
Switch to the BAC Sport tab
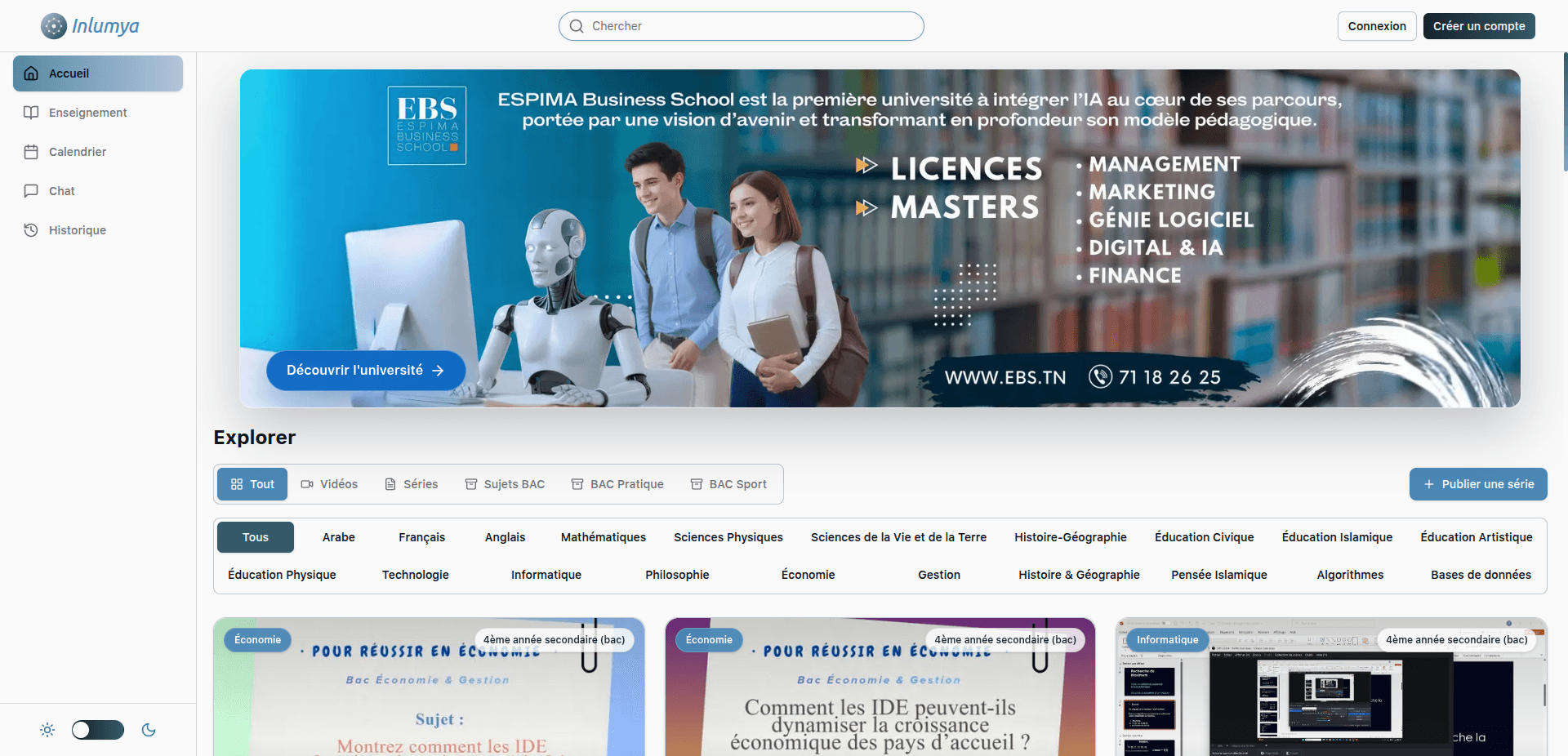pos(729,484)
